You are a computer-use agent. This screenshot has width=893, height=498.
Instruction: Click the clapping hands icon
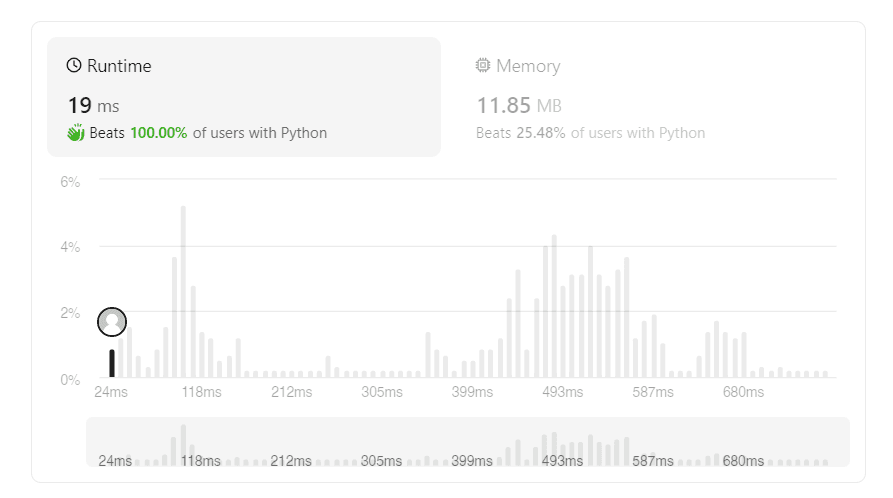coord(76,133)
